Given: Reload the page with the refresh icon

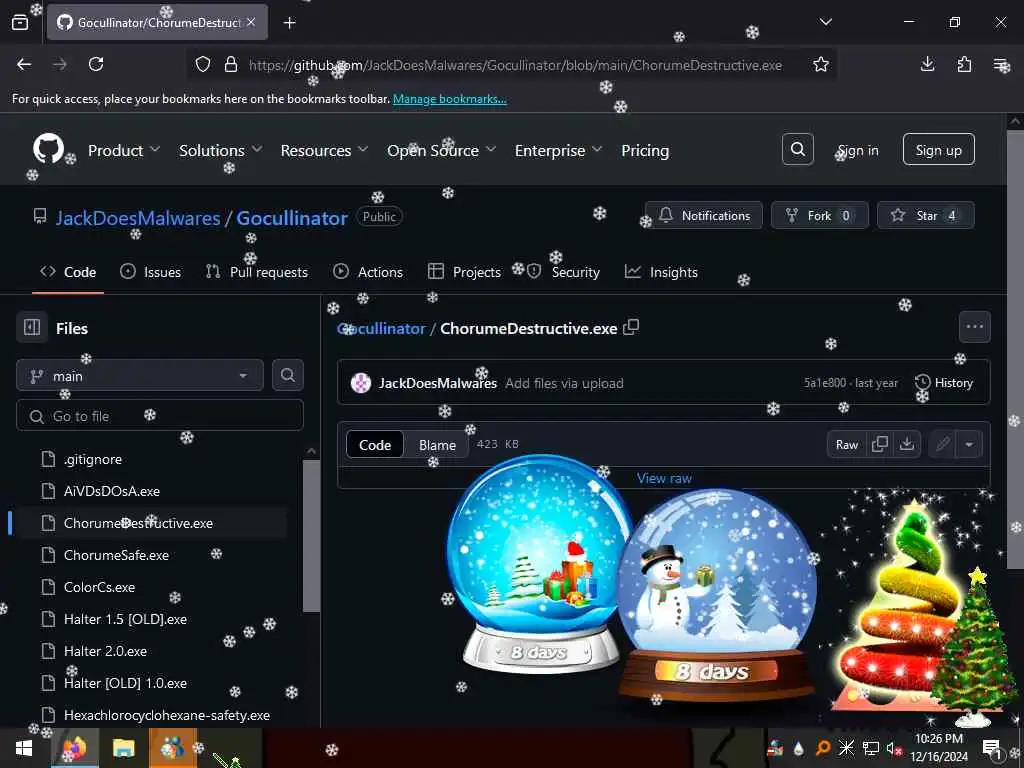Looking at the screenshot, I should coord(96,64).
